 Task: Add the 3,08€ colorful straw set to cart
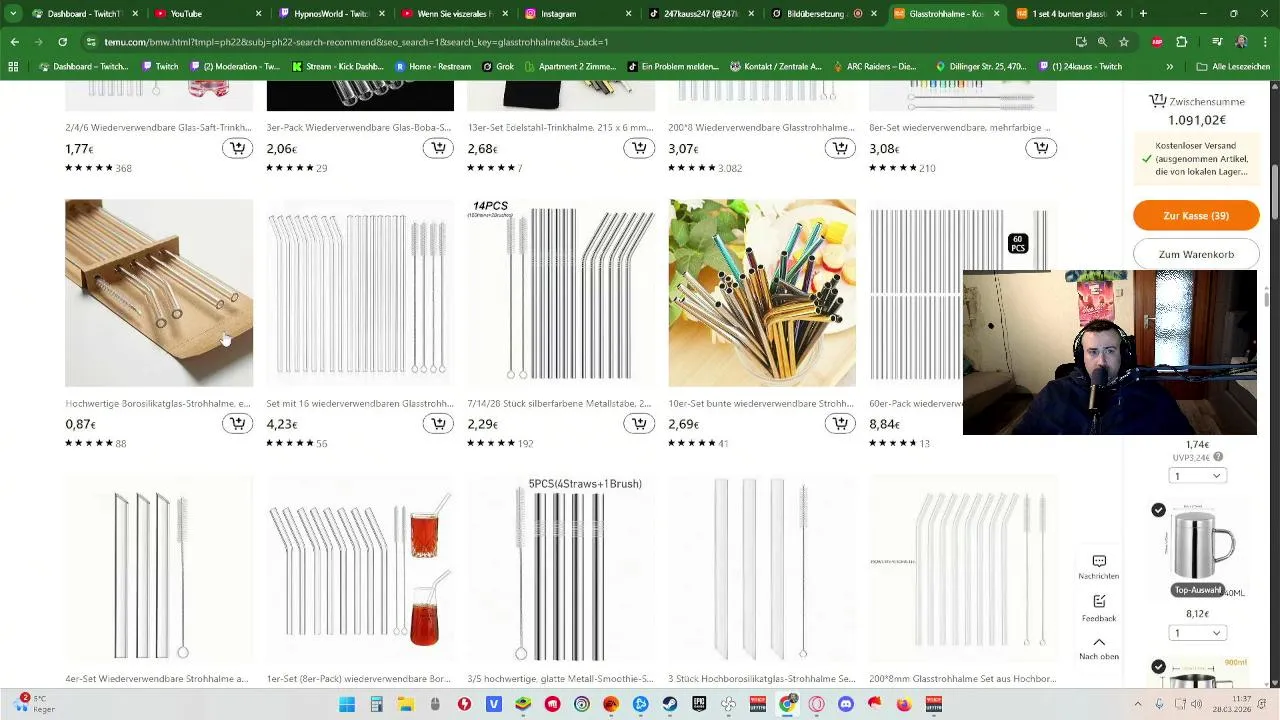click(1041, 148)
